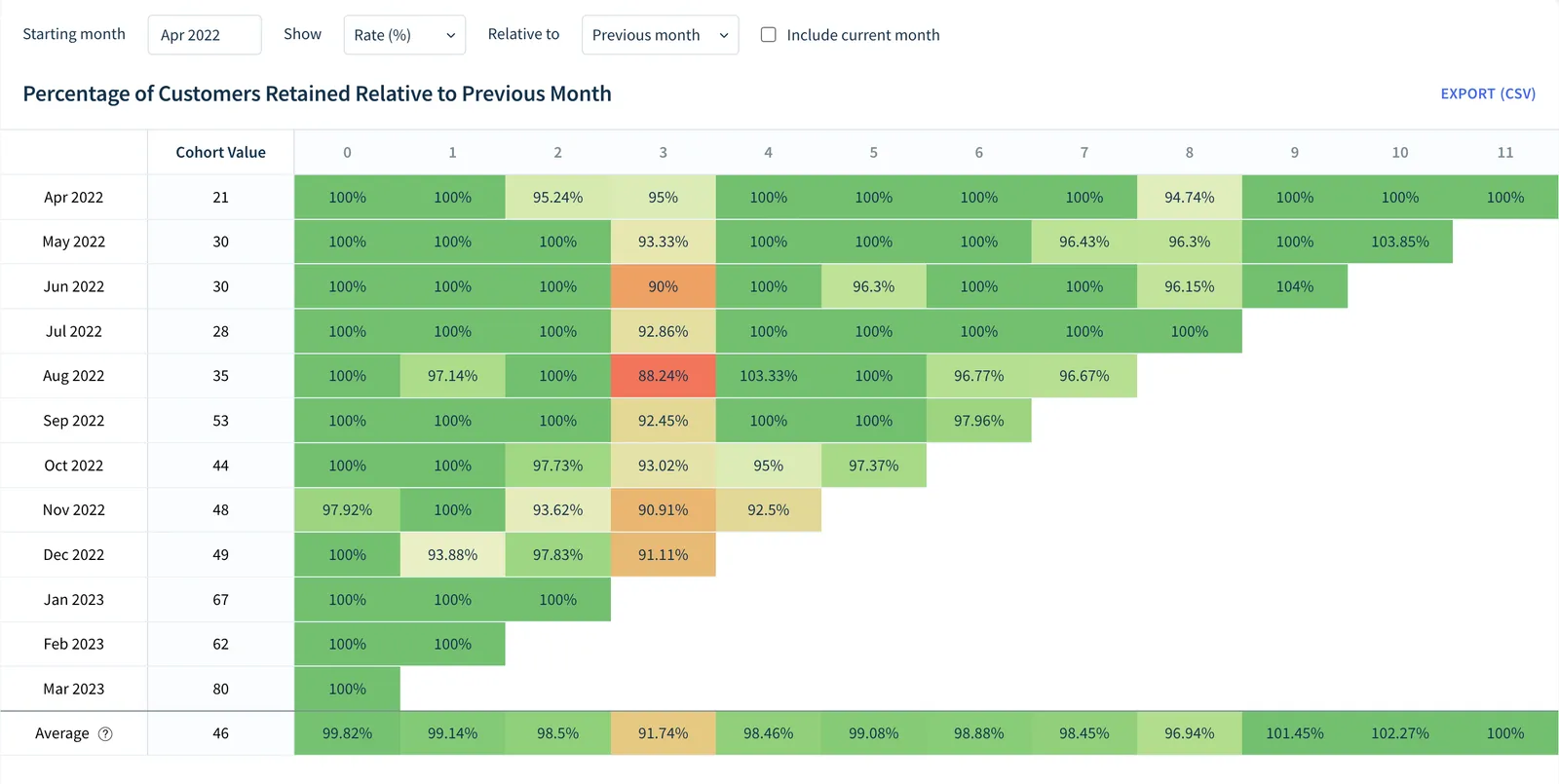Select the 93.88% cell in Dec 2022 row
Viewport: 1559px width, 784px height.
(x=453, y=554)
